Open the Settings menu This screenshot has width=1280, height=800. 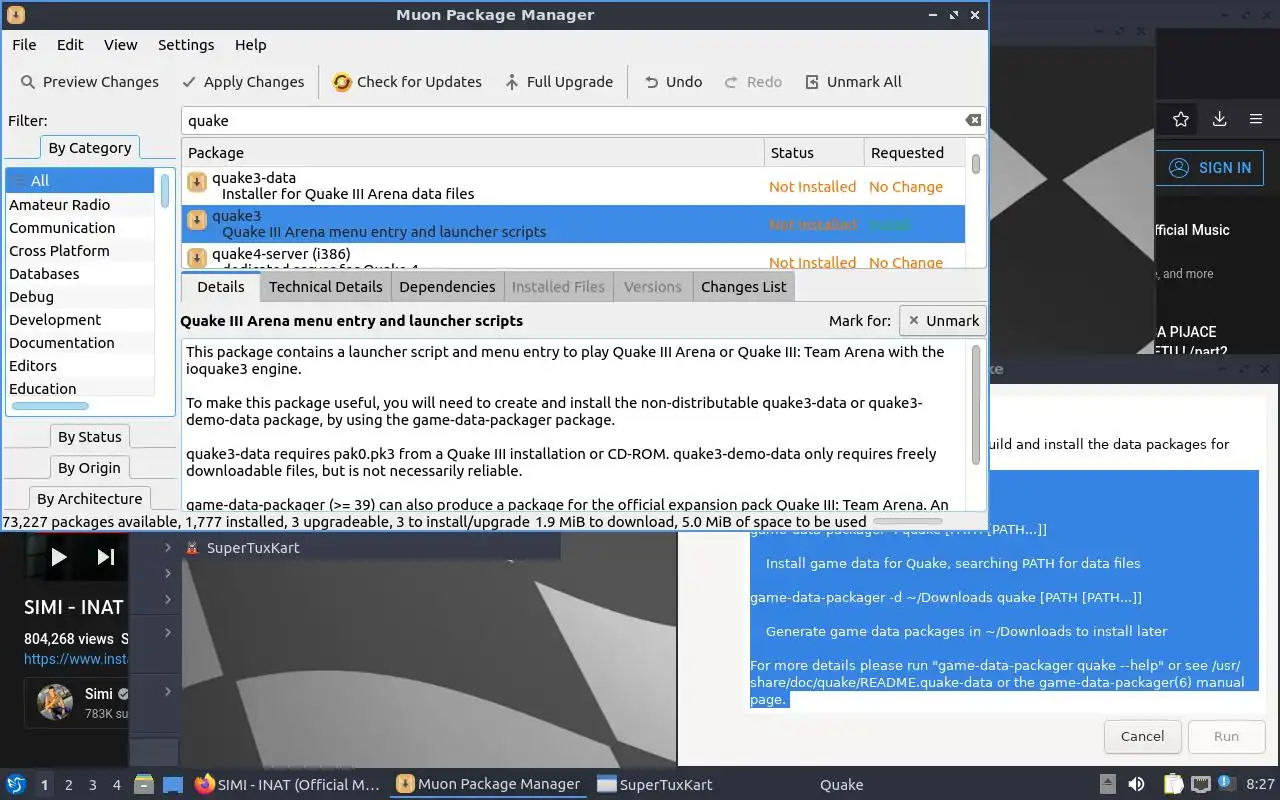(x=186, y=45)
